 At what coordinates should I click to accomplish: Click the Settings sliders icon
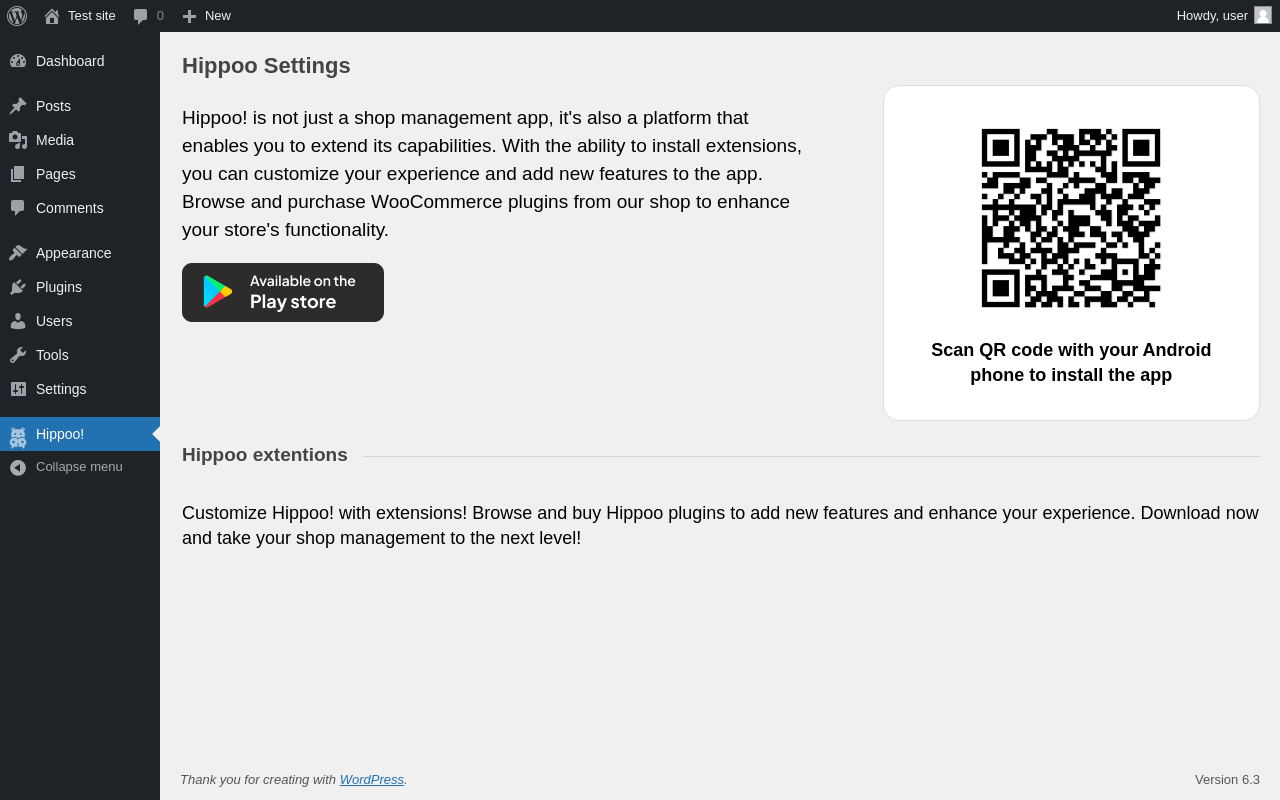(x=18, y=389)
